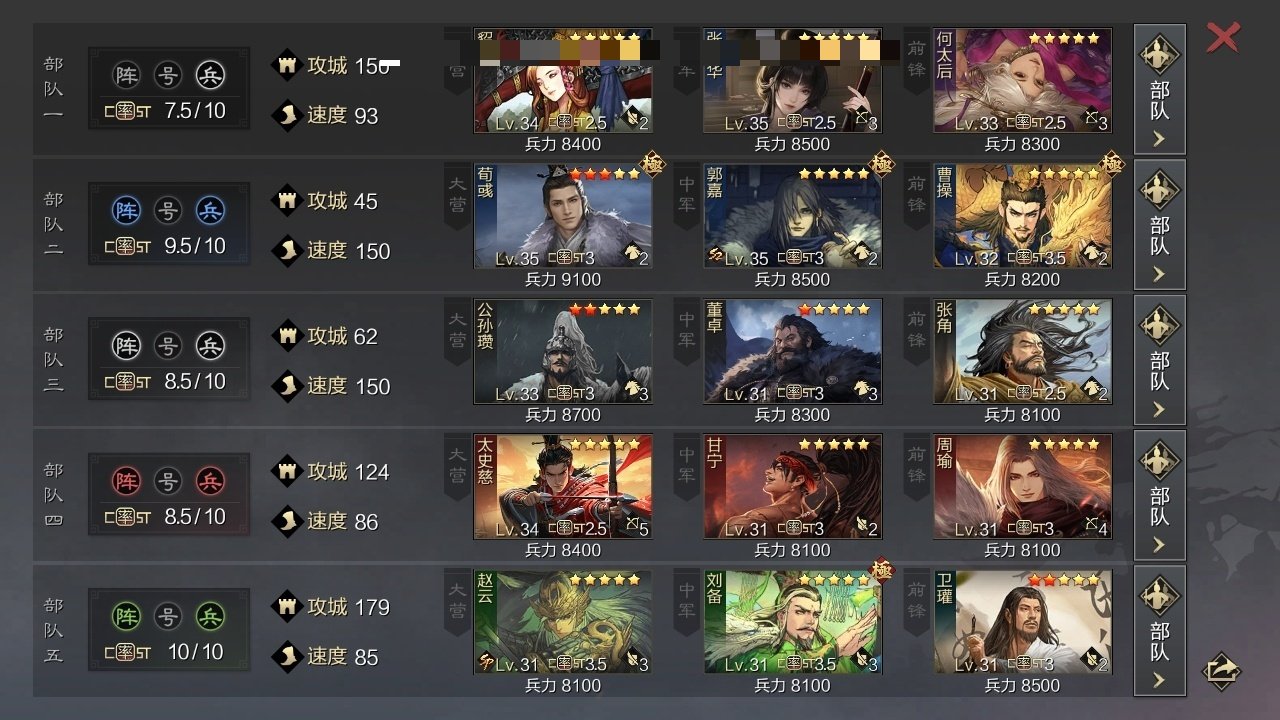
Task: Close the troop overview with the red X
Action: point(1223,37)
